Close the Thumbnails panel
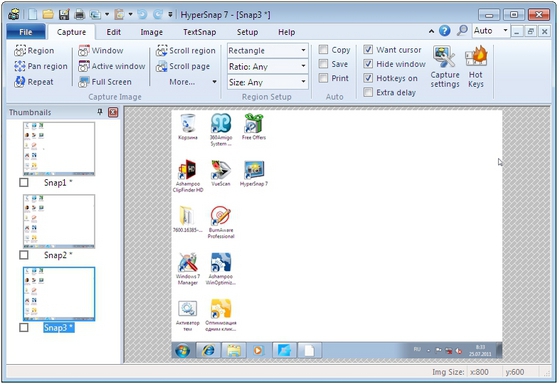Image resolution: width=560 pixels, height=384 pixels. pyautogui.click(x=113, y=113)
